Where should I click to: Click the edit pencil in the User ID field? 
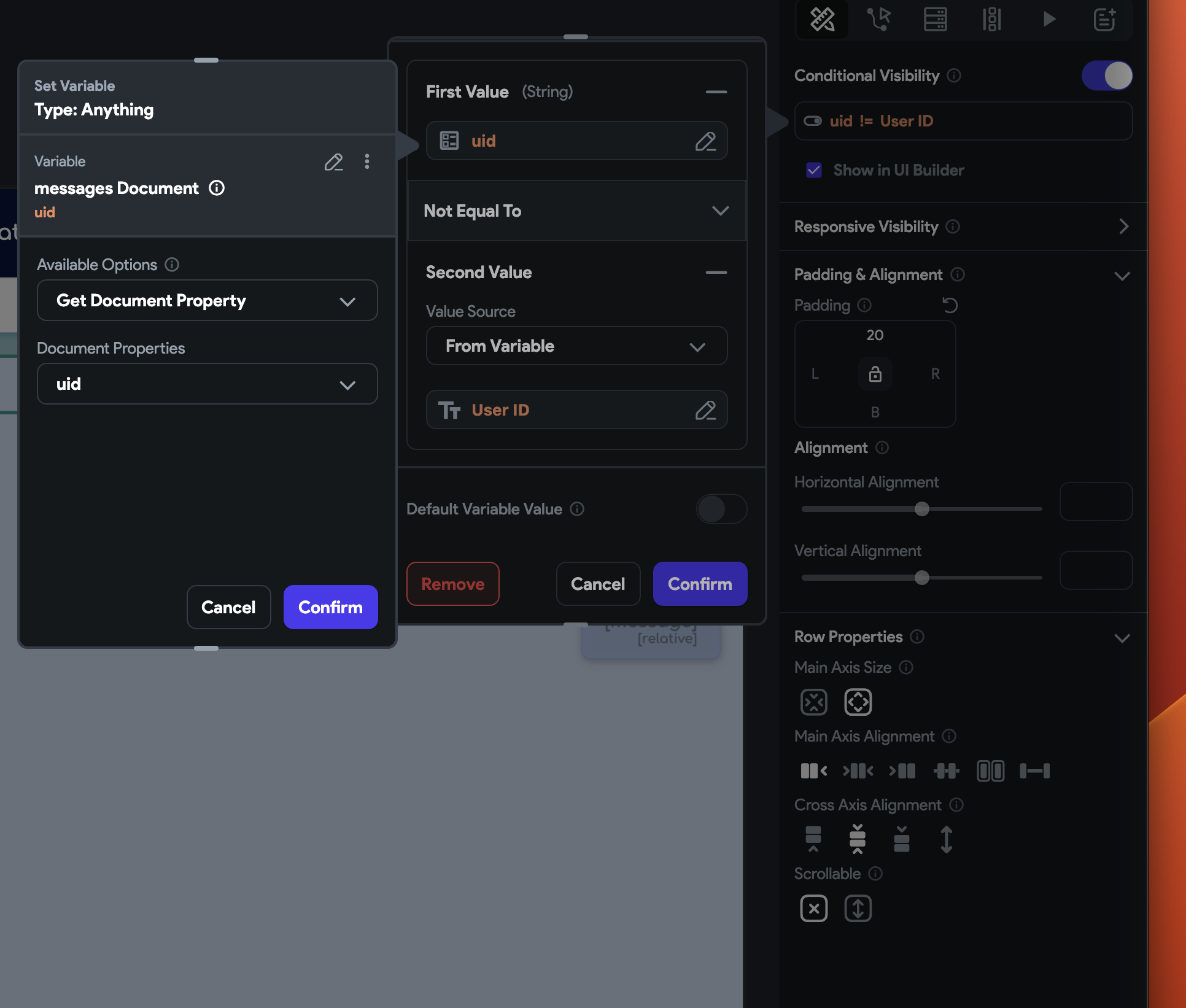[705, 410]
